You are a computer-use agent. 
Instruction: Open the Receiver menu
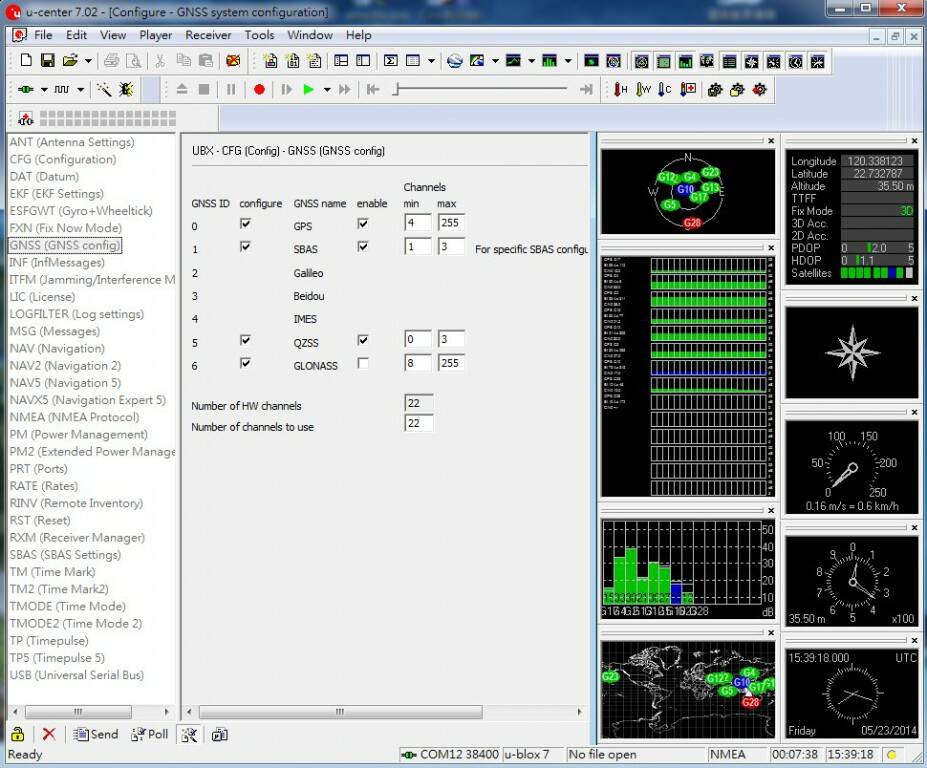(208, 35)
